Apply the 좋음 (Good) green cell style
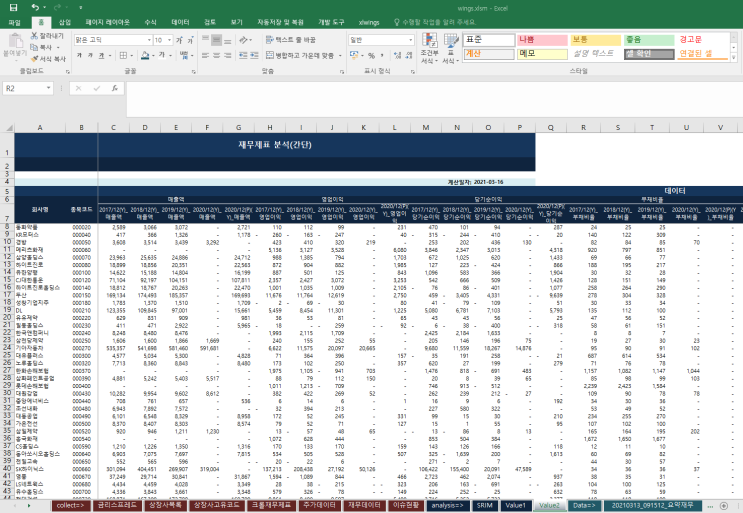This screenshot has width=743, height=513. tap(649, 40)
